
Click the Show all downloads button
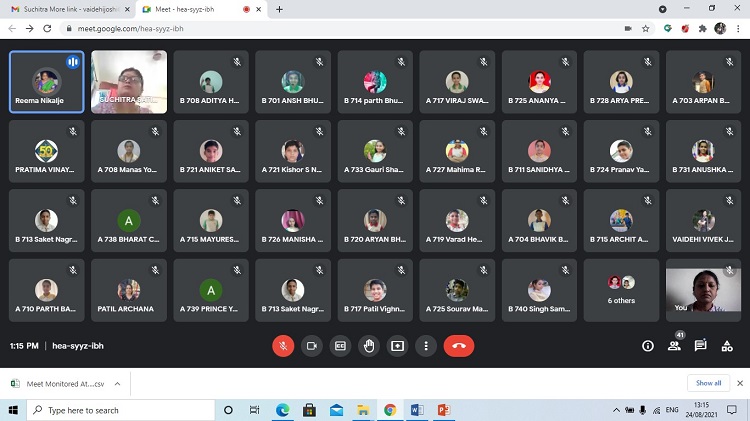click(x=708, y=383)
